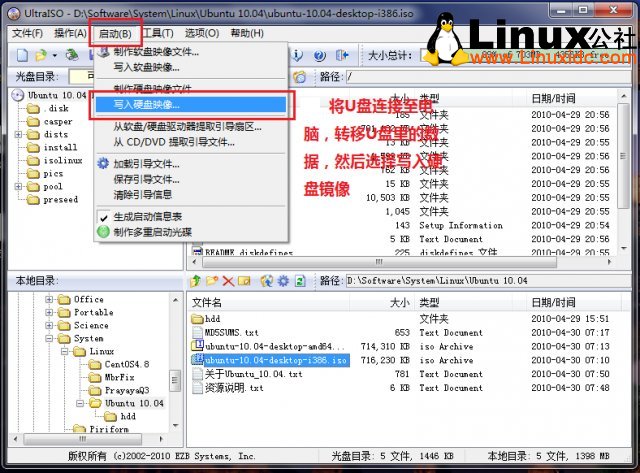Click the disc-folder icon left of upper 路径
Viewport: 640px width, 473px height.
point(300,77)
